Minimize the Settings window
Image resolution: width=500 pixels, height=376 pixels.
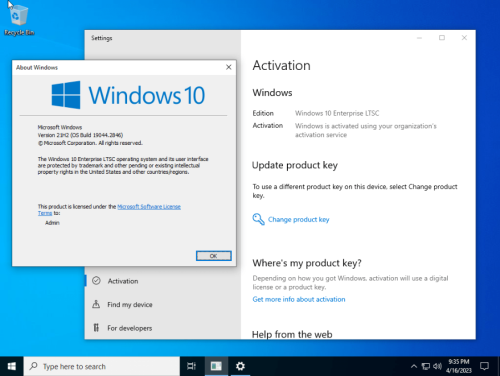click(419, 38)
